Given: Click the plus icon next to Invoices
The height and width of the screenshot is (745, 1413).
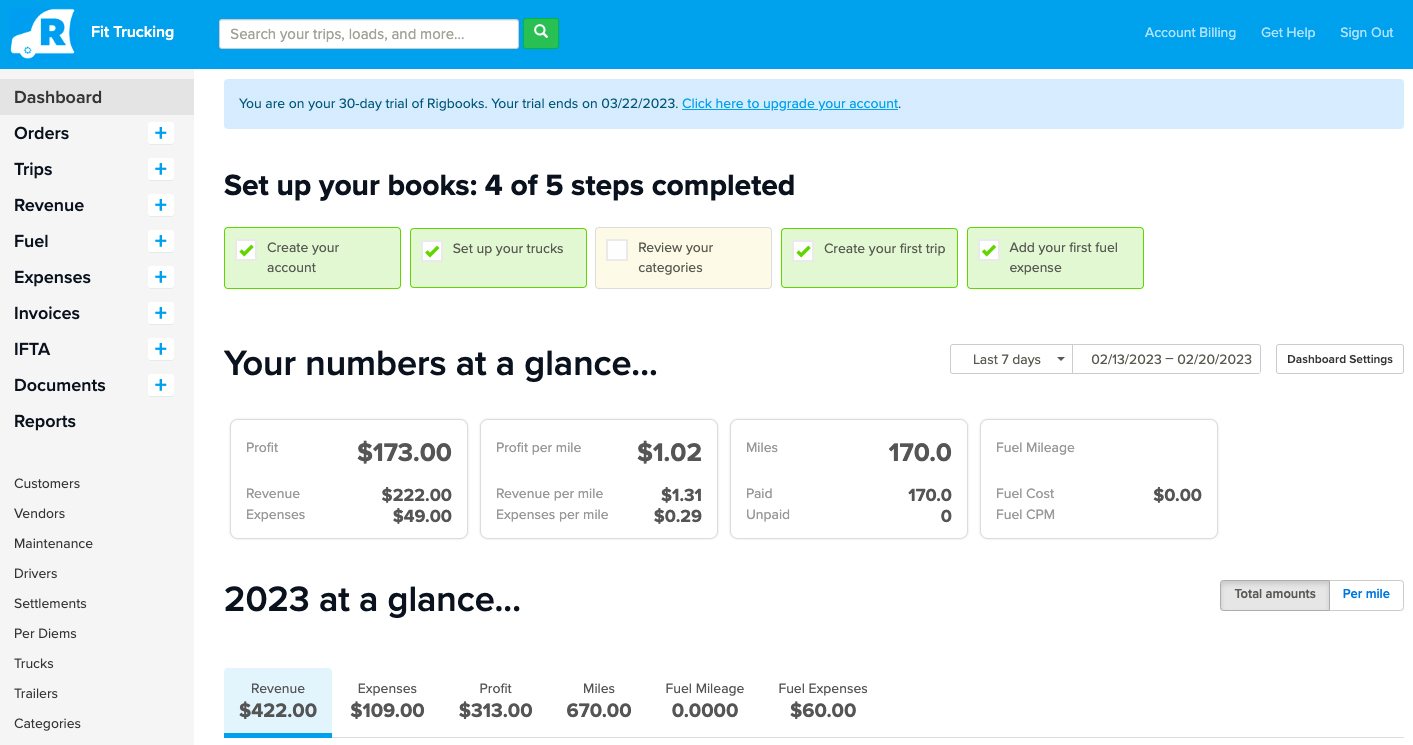Looking at the screenshot, I should 160,313.
